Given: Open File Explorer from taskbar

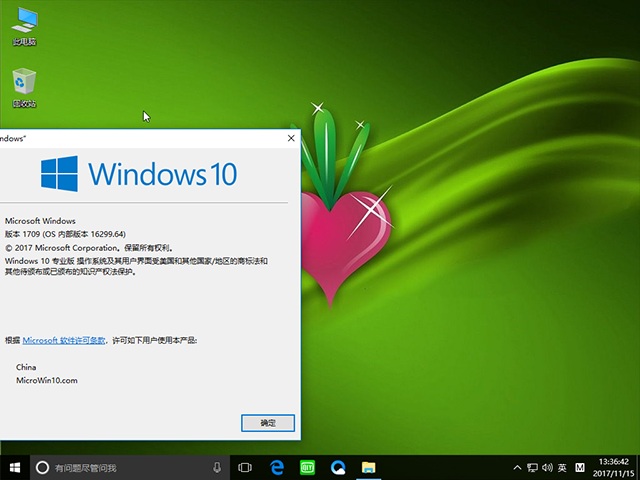Looking at the screenshot, I should click(369, 467).
